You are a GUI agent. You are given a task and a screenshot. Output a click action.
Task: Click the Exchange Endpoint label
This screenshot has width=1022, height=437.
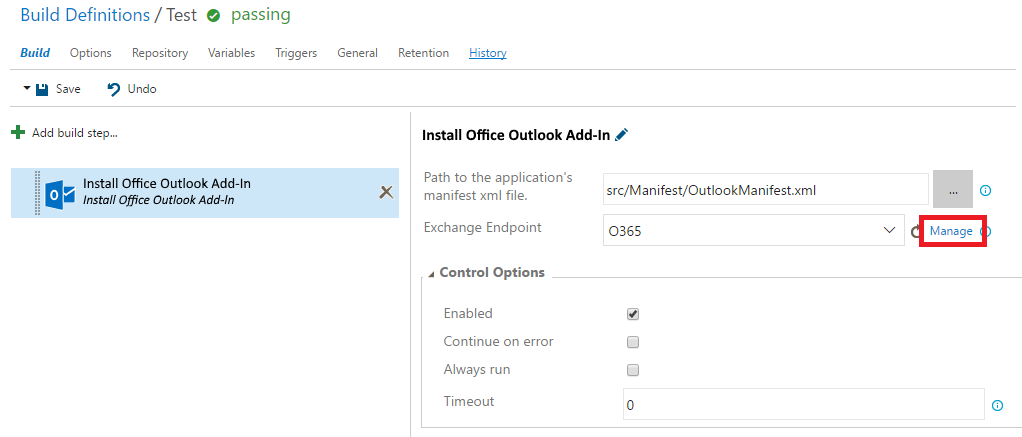point(482,227)
